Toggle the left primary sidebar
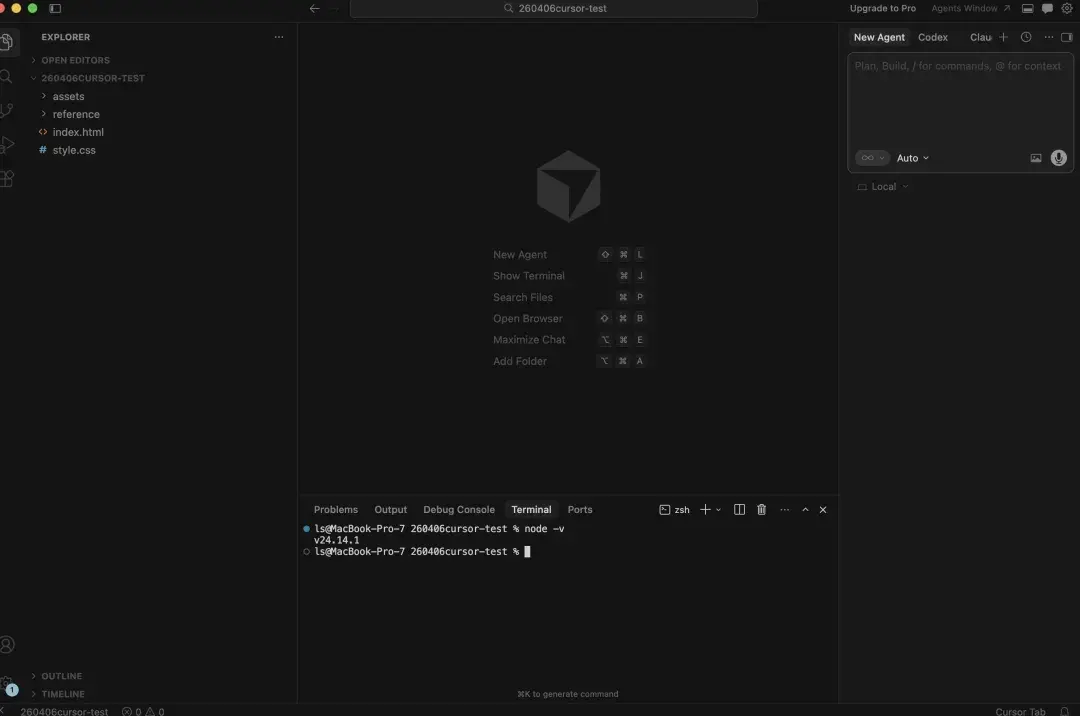Viewport: 1080px width, 716px height. tap(55, 8)
